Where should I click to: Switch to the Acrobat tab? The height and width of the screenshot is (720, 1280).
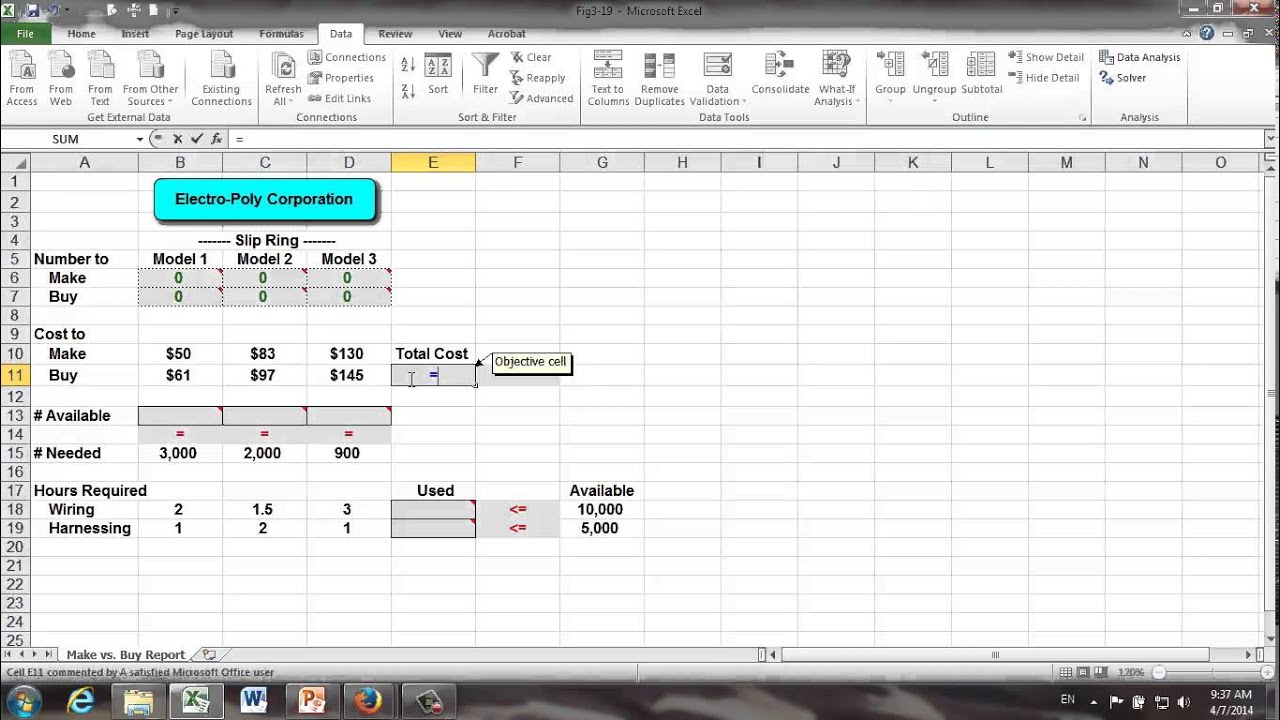click(506, 33)
